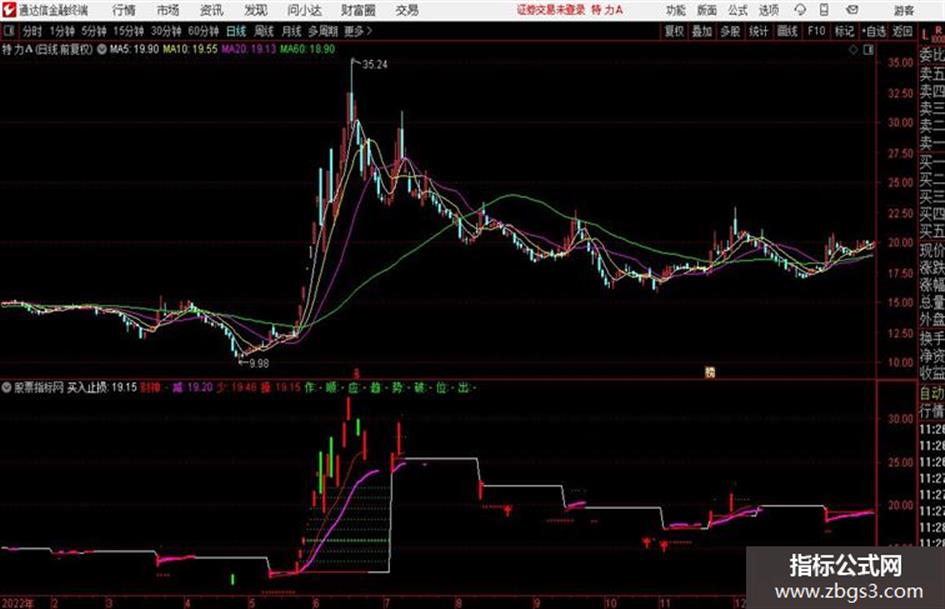Click the 特力A stock name in title bar
945x609 pixels.
coord(607,10)
